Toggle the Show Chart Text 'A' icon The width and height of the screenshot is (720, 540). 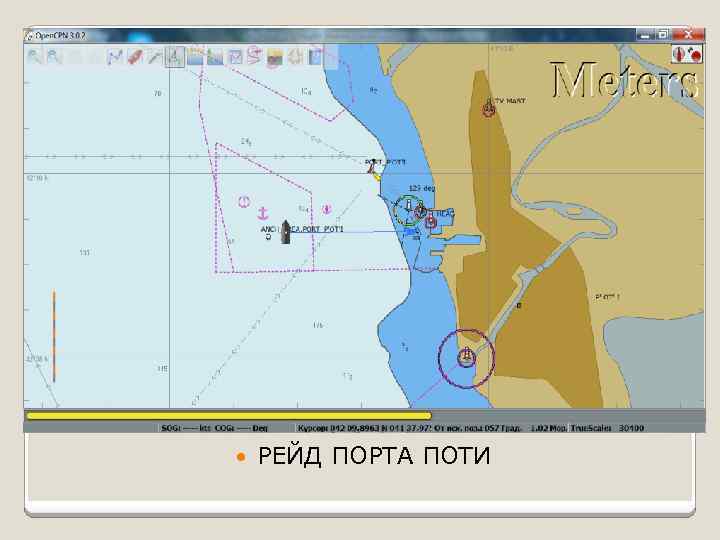click(x=174, y=57)
